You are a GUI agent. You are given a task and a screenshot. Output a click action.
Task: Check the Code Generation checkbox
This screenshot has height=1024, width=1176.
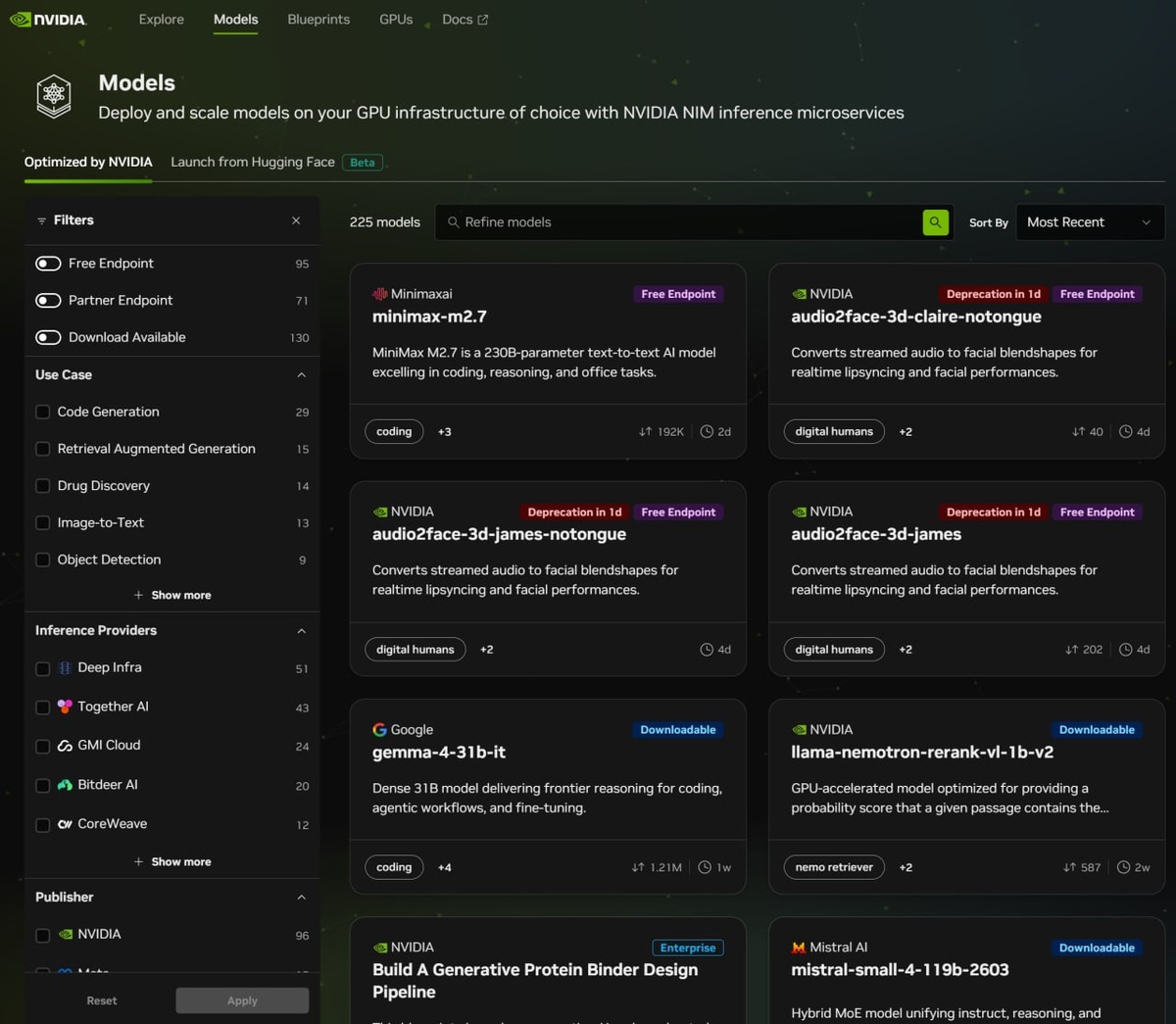(x=43, y=413)
